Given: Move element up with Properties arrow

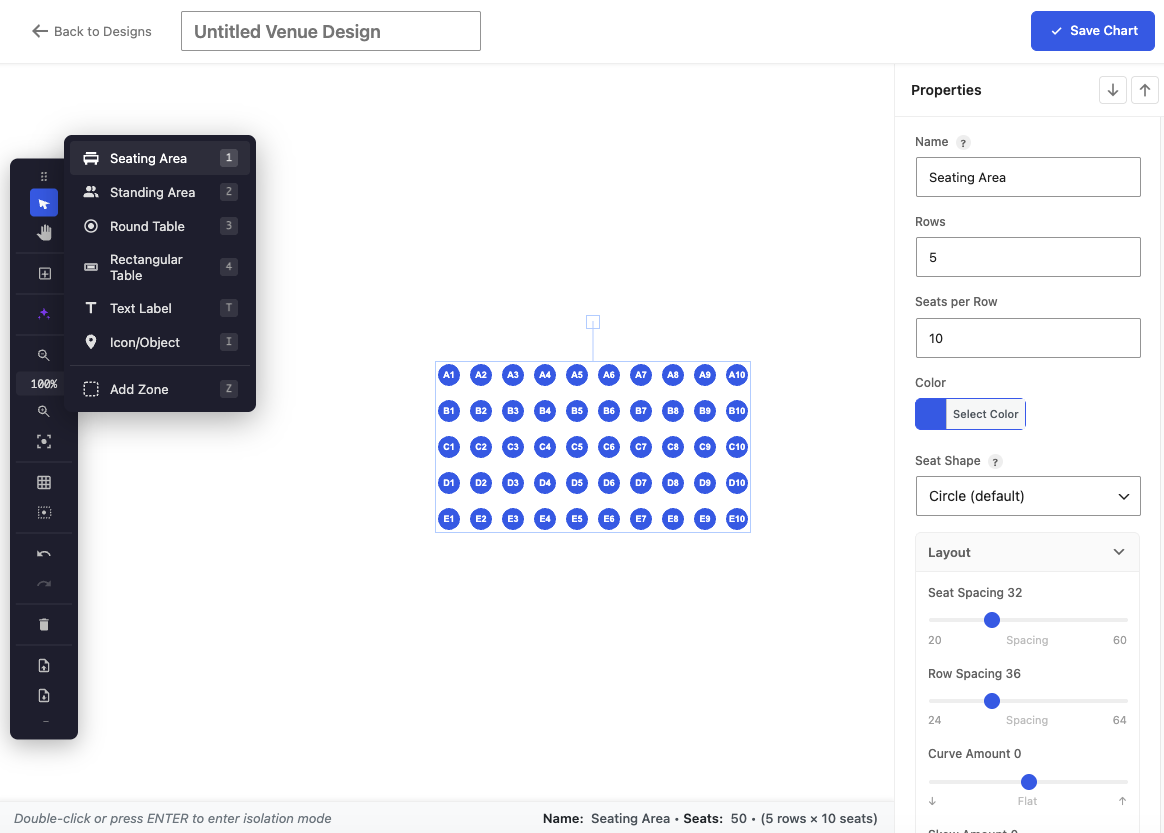Looking at the screenshot, I should (x=1145, y=90).
